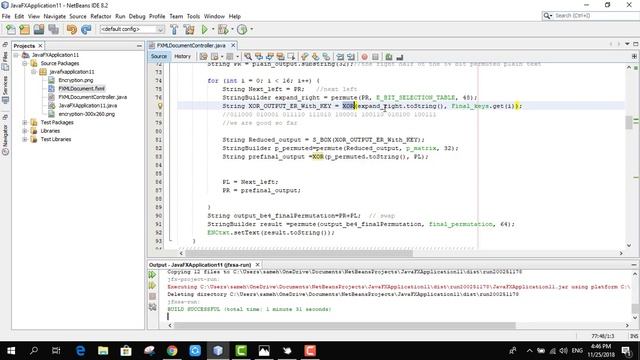Toggle the Bookmark icon in editor toolbar
The width and height of the screenshot is (640, 360).
click(x=326, y=57)
